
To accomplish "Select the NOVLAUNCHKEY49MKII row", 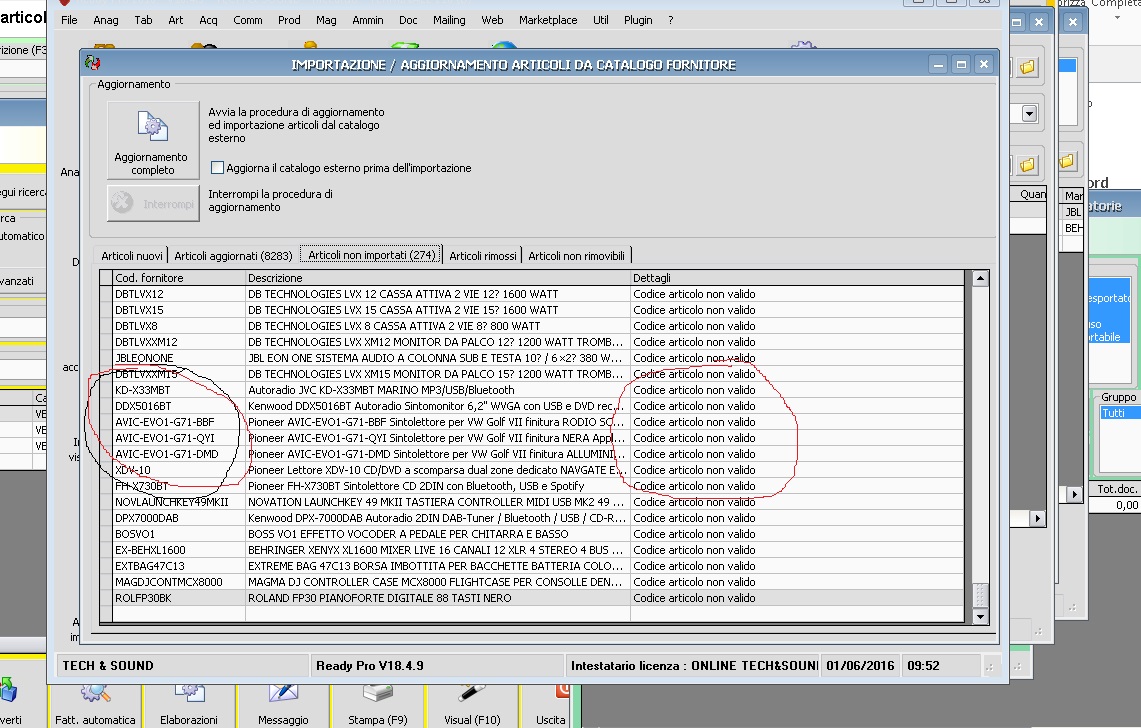I will [538, 502].
